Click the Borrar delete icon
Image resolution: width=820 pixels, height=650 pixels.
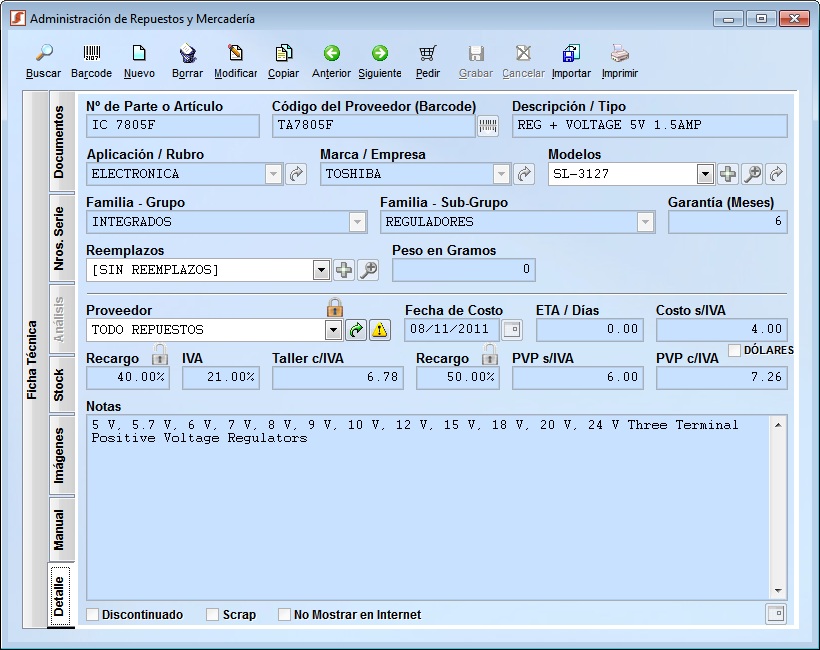(x=187, y=54)
